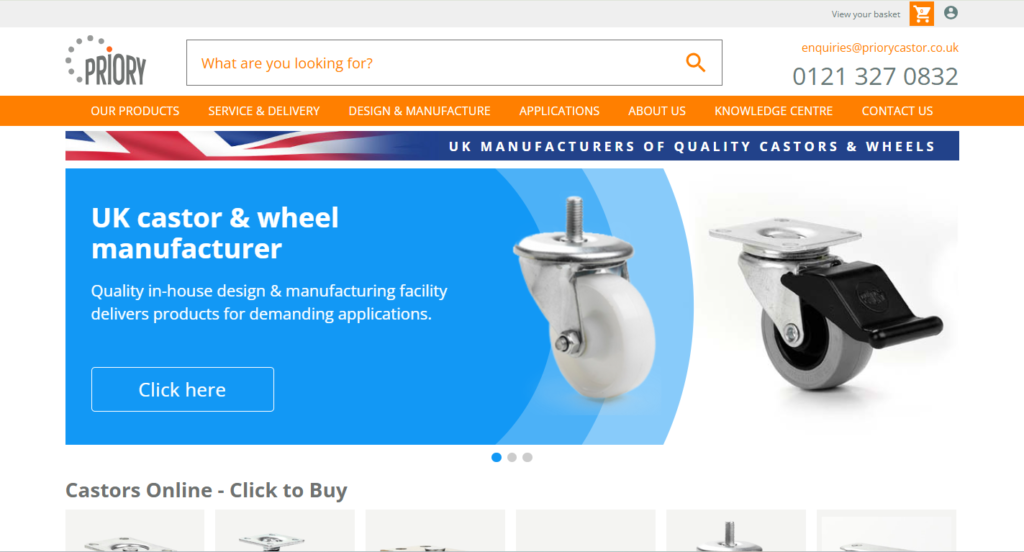Select the second carousel dot
The height and width of the screenshot is (552, 1024).
tap(512, 457)
